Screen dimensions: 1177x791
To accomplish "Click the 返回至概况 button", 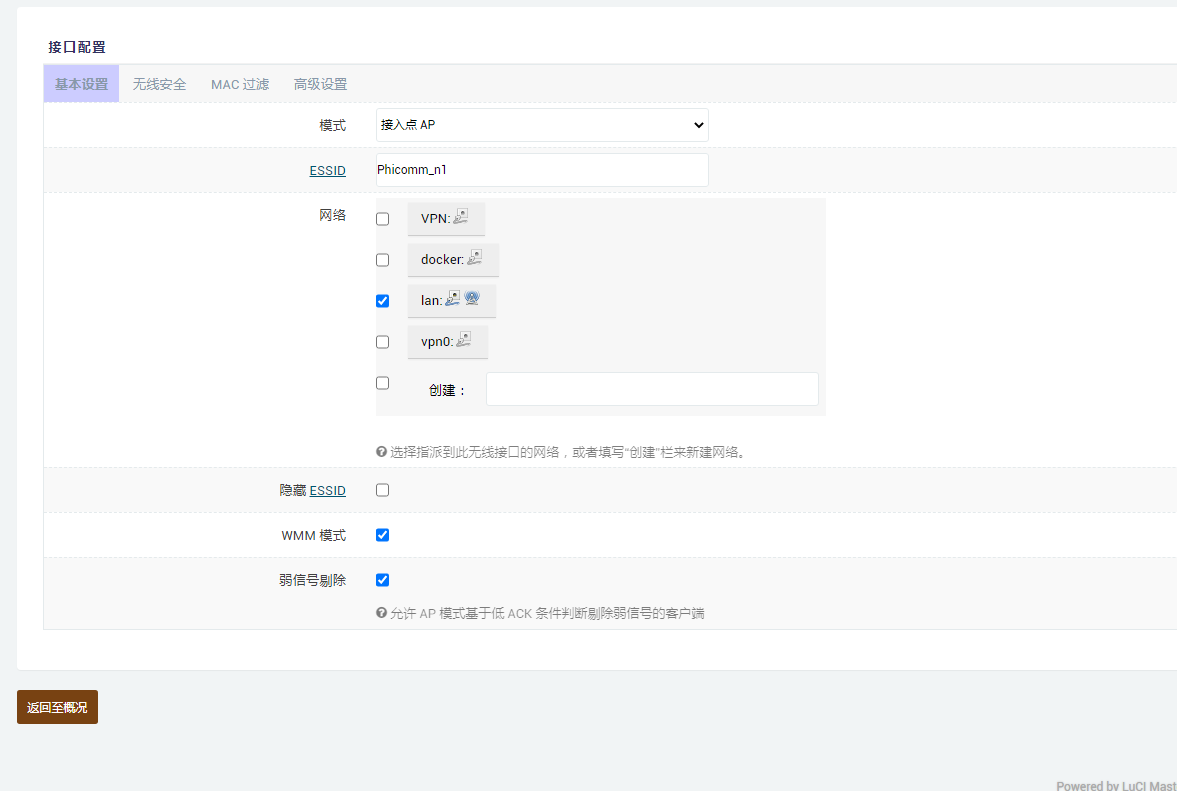I will [x=57, y=707].
